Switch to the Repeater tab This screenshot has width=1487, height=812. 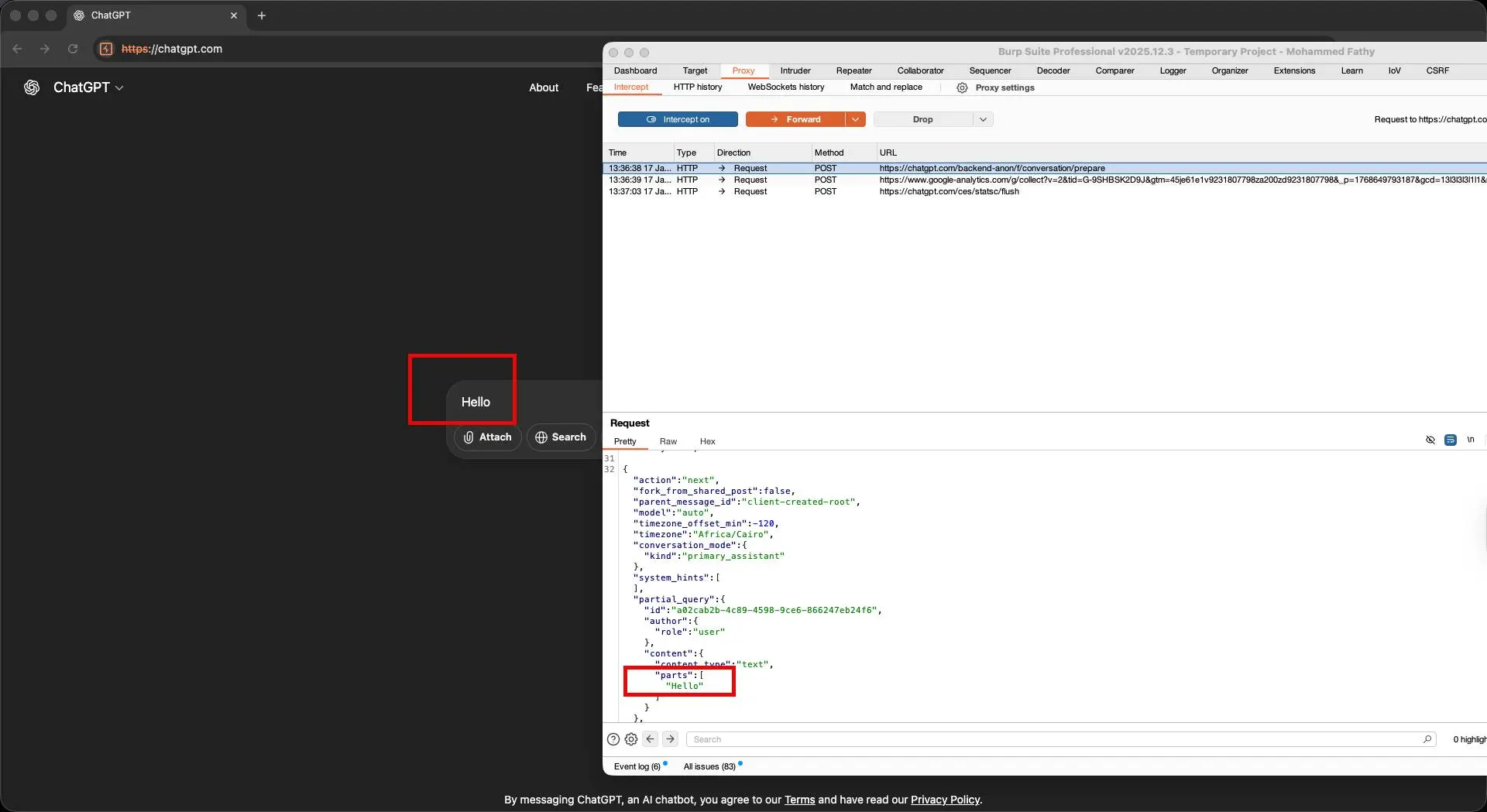[x=853, y=70]
